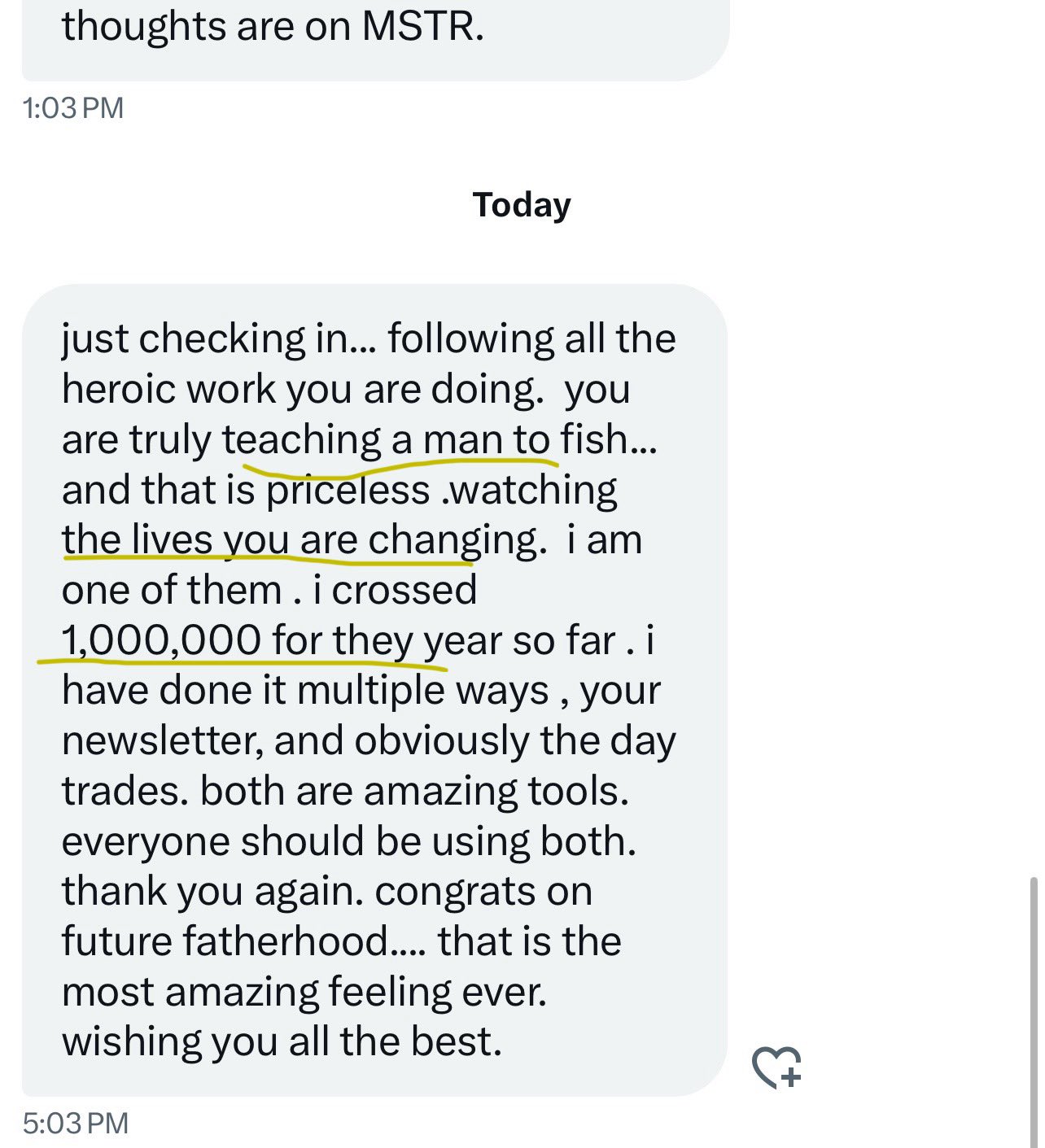Click the words "heroic work" in the message
This screenshot has height=1148, width=1045.
click(x=169, y=390)
